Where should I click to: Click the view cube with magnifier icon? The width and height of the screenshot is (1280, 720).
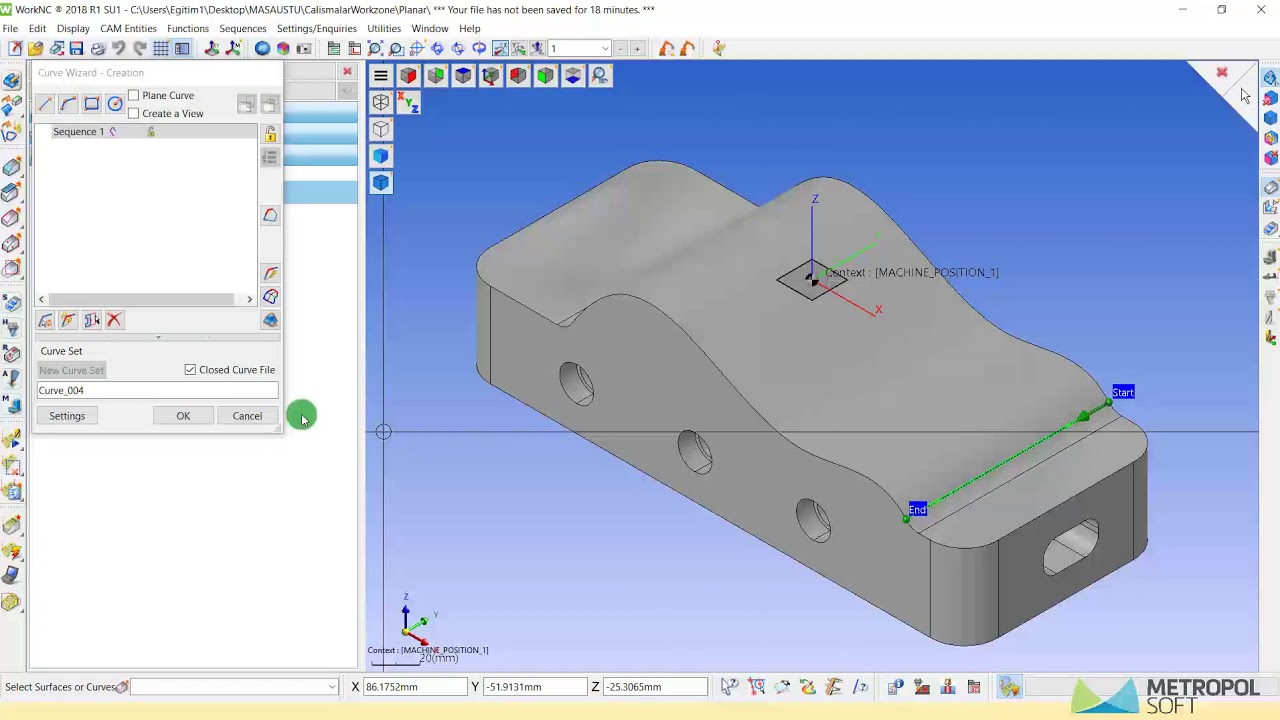click(600, 76)
